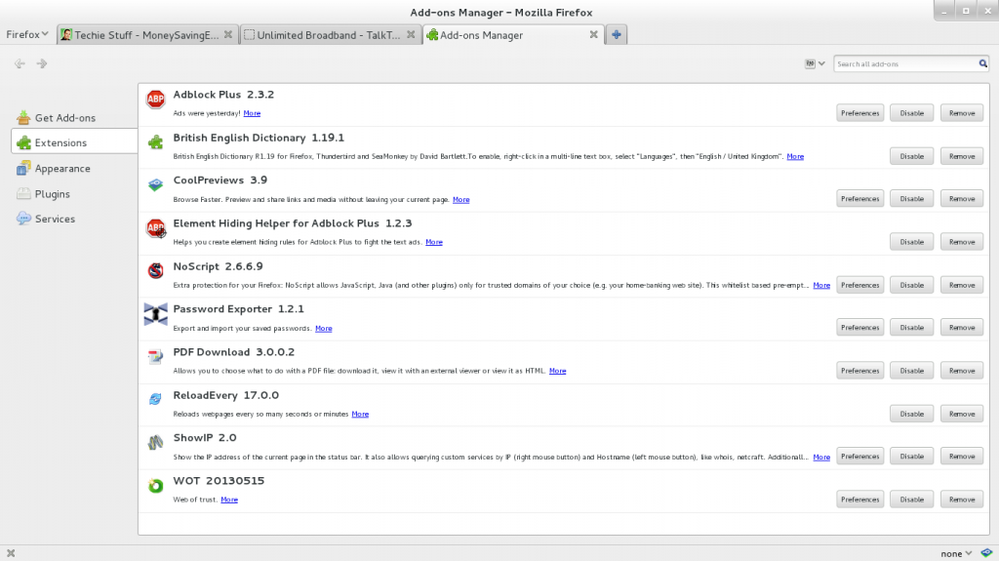Click the status bar X icon

(11, 553)
